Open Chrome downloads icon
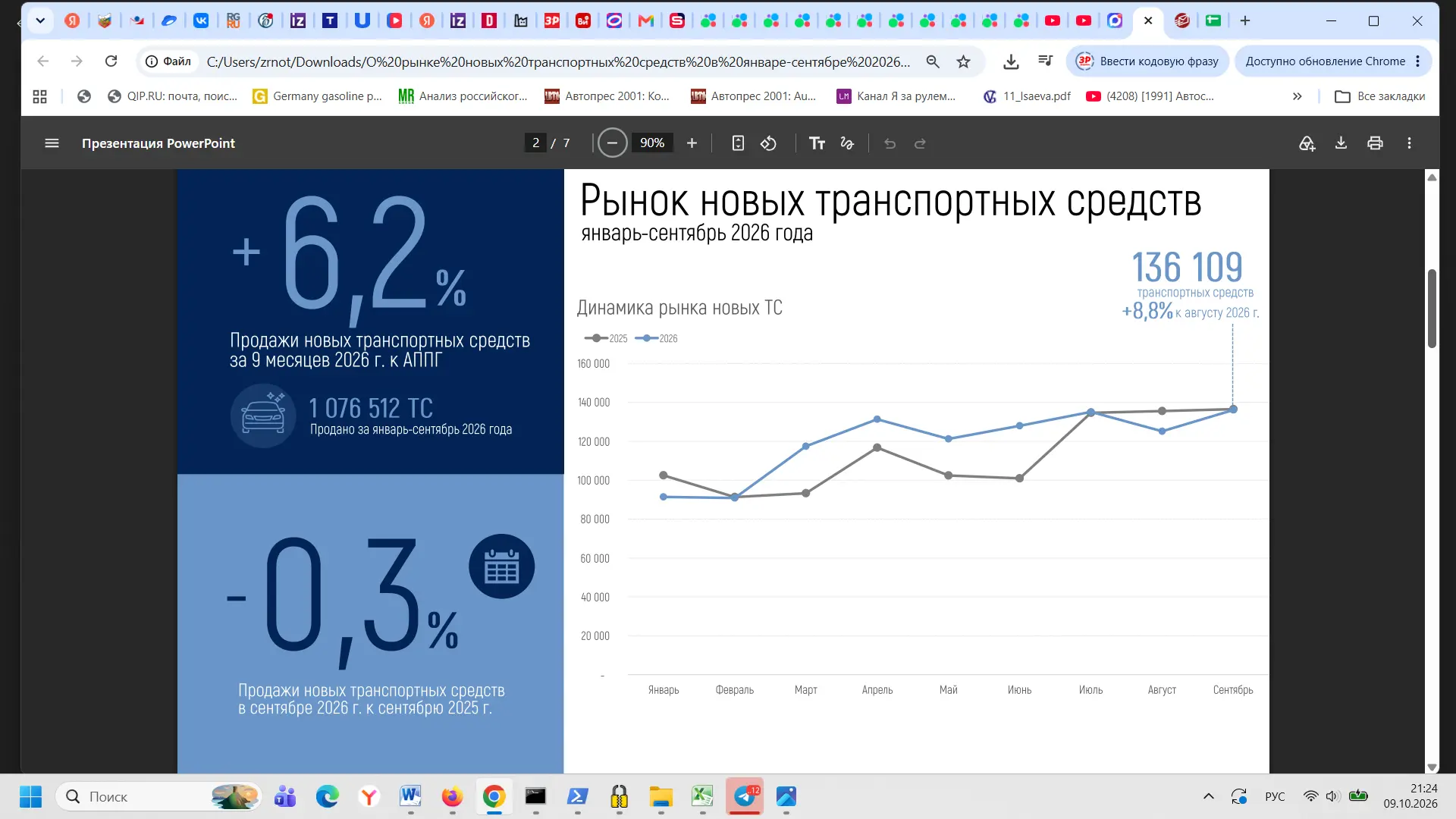1456x819 pixels. (x=1011, y=61)
